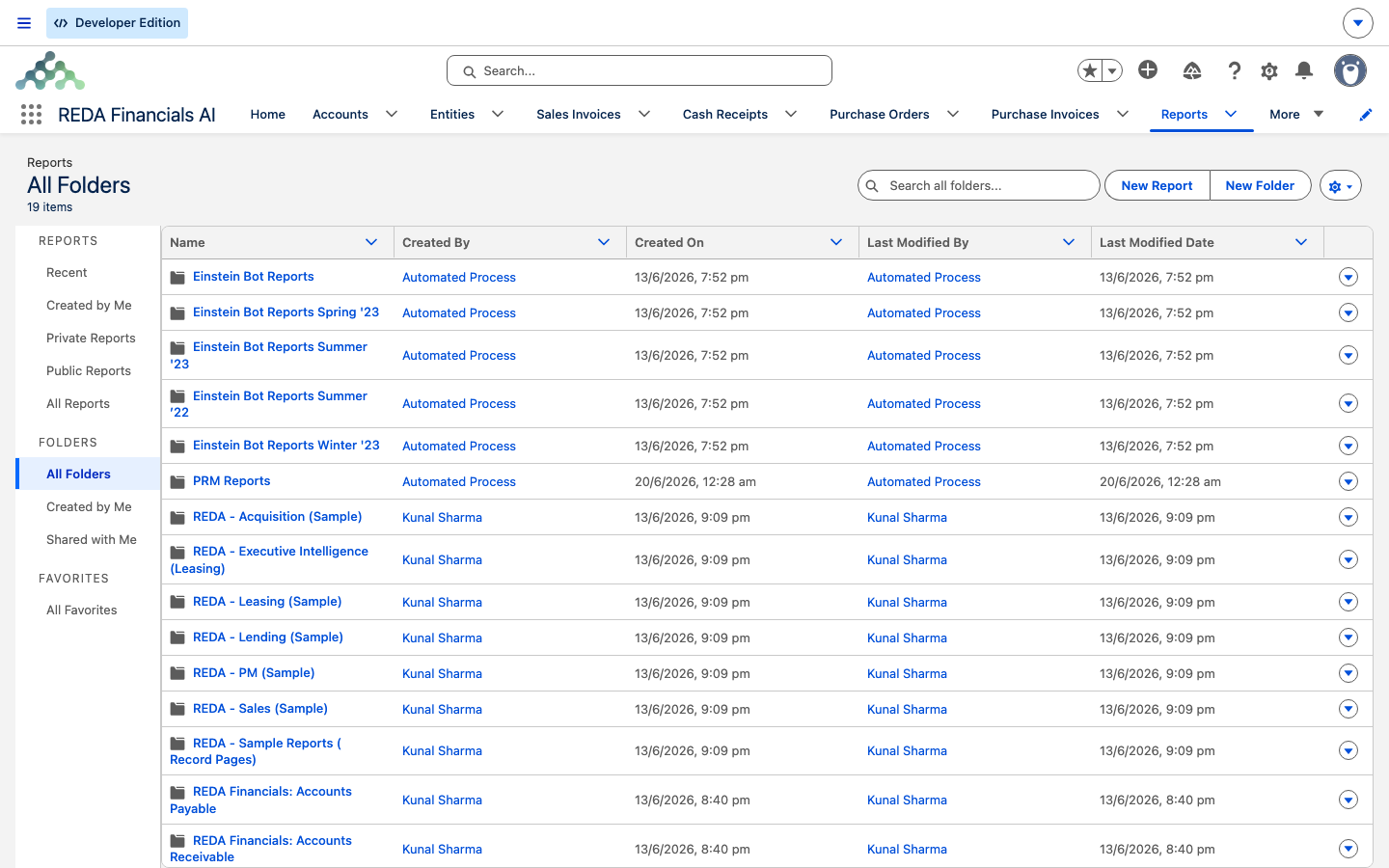This screenshot has width=1389, height=868.
Task: Open the Help question mark icon
Action: tap(1234, 70)
